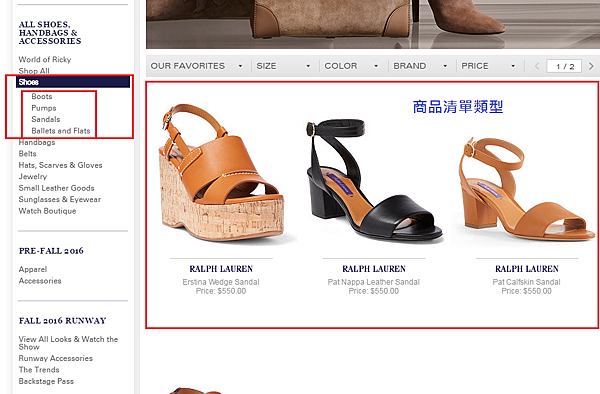Select the highlighted Shoes category
This screenshot has width=600, height=394.
click(x=73, y=82)
